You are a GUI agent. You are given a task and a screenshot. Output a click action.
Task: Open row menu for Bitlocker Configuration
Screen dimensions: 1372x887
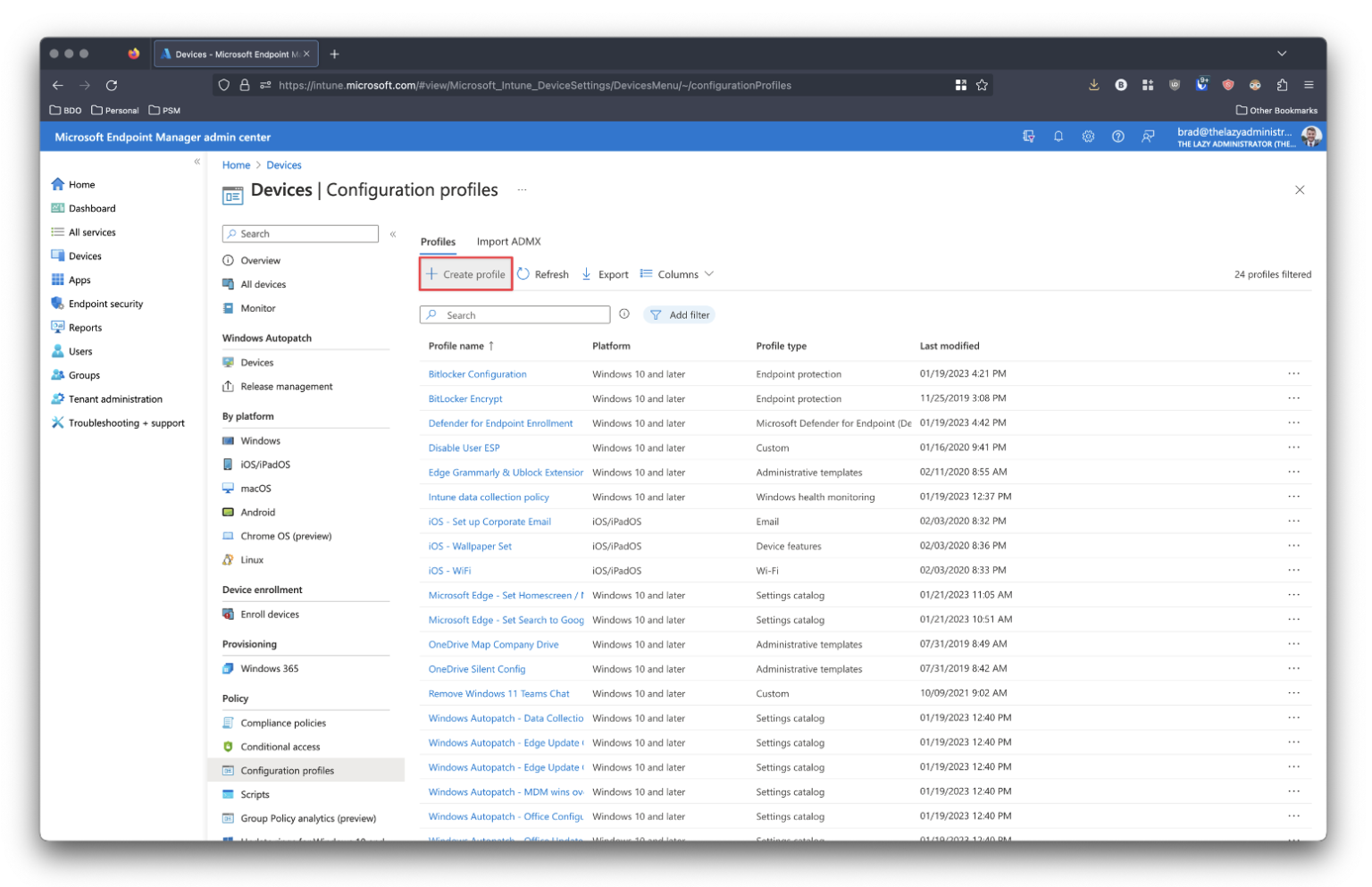[x=1293, y=374]
